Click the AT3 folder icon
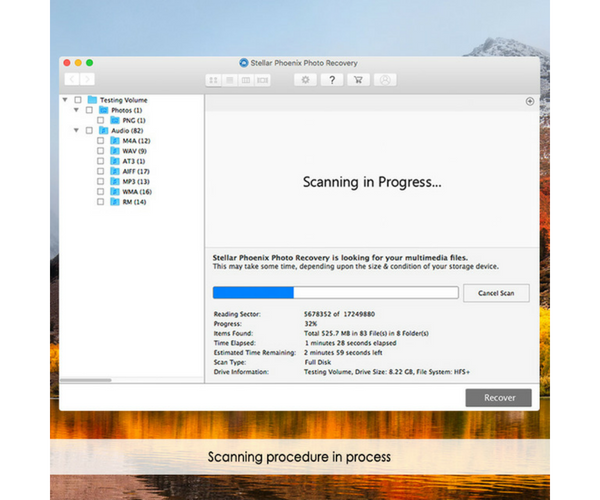Screen dimensions: 600x500 (x=115, y=161)
